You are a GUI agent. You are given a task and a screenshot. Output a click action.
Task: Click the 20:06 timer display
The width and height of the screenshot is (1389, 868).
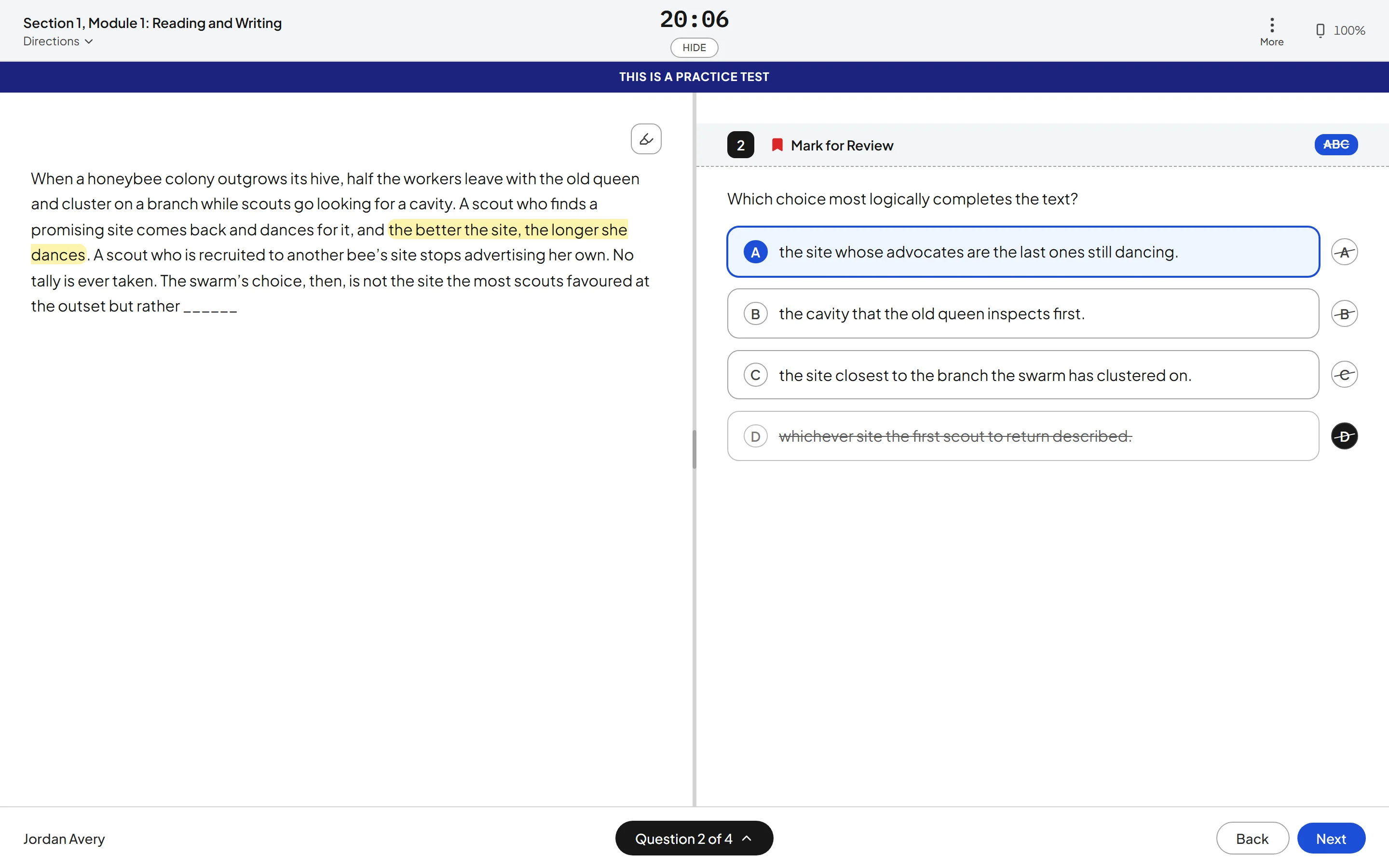tap(694, 19)
